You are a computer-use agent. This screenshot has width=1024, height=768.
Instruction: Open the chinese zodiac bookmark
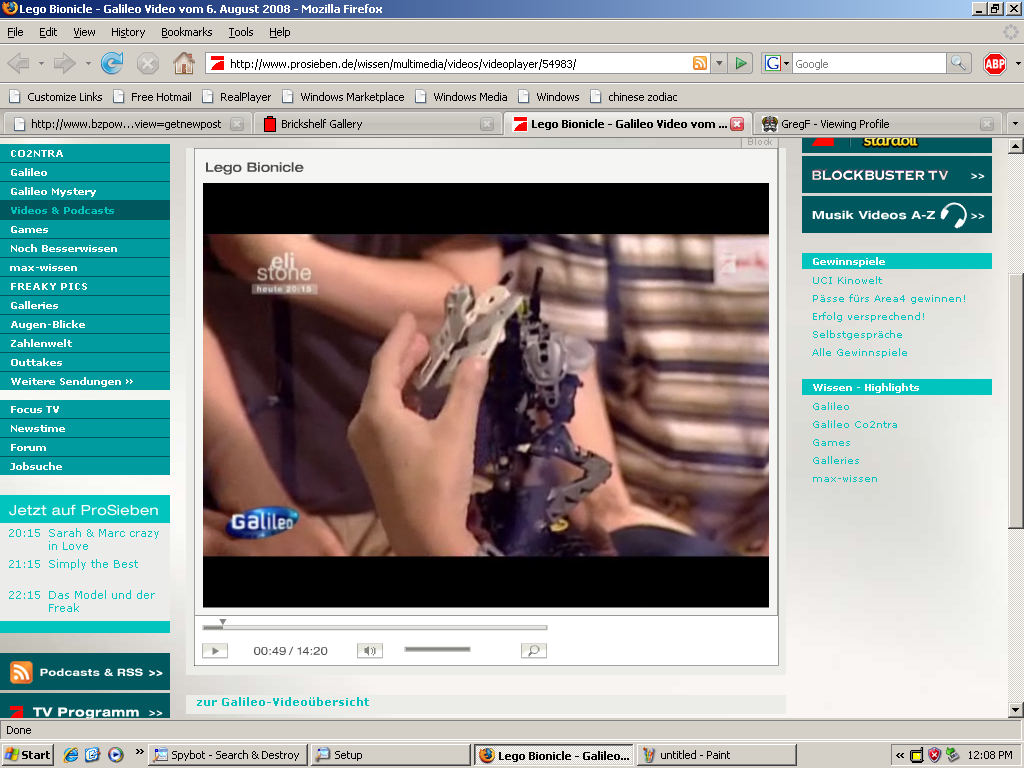click(x=633, y=97)
